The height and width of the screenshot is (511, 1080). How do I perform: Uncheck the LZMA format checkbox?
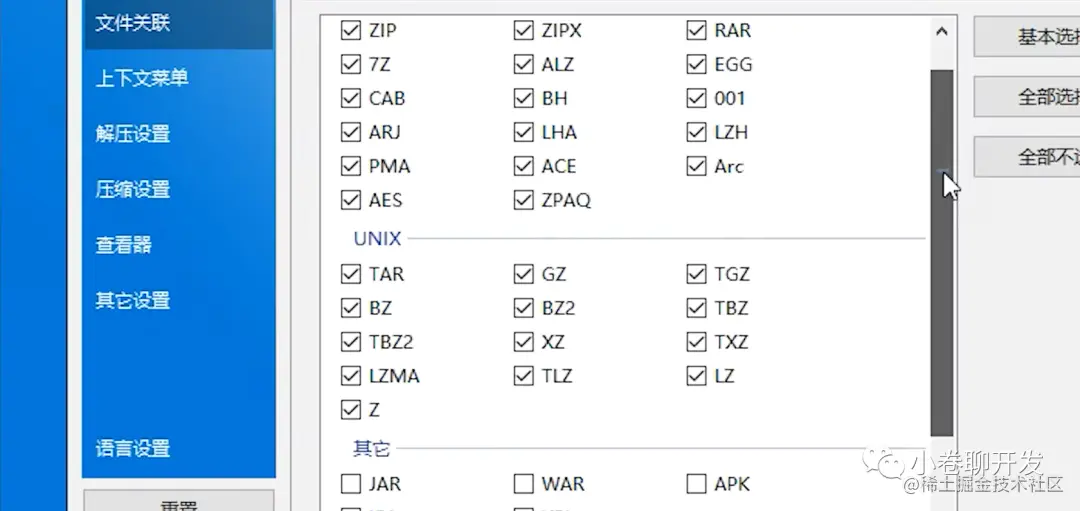(x=350, y=376)
